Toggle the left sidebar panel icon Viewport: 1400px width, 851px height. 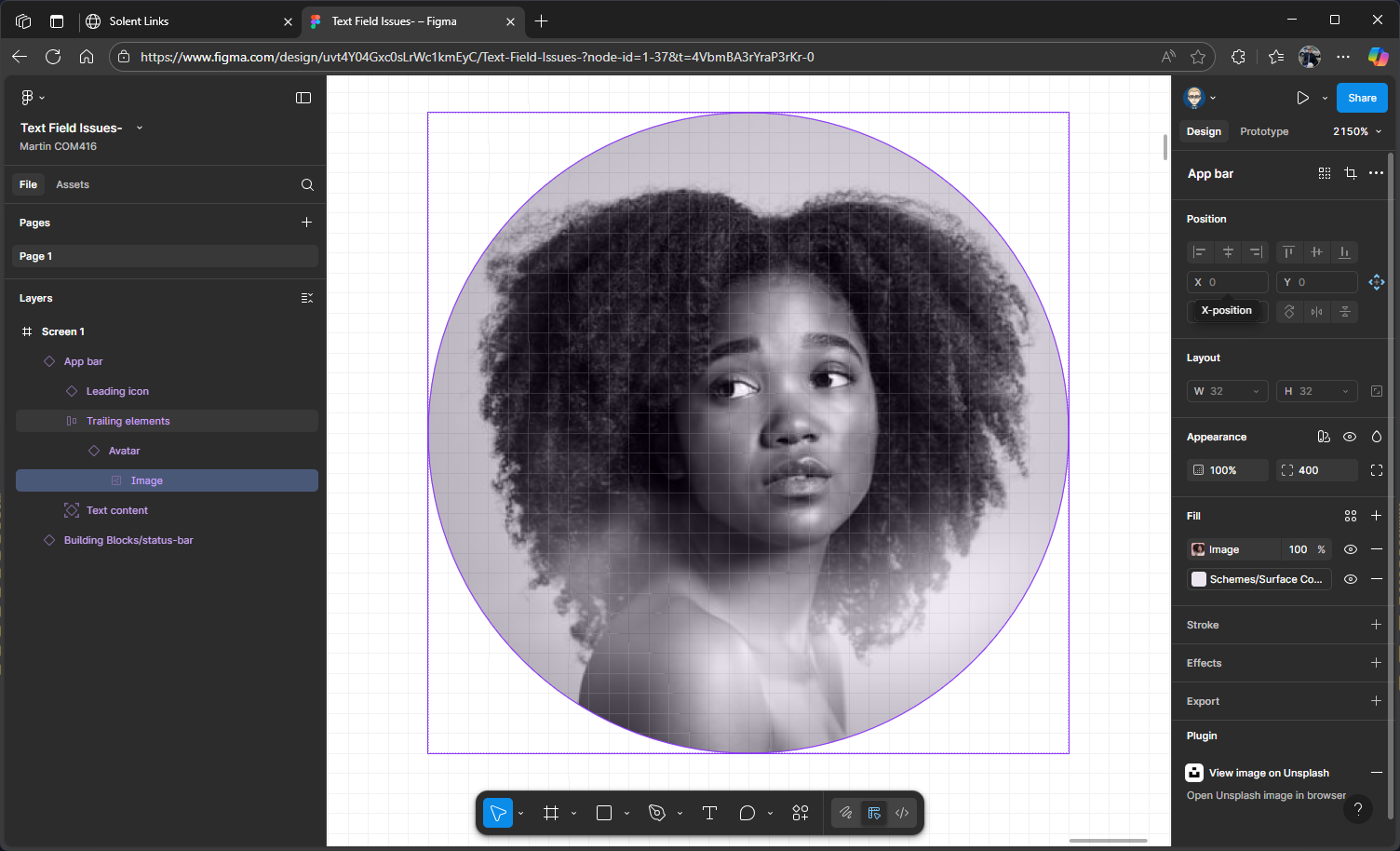pos(303,98)
